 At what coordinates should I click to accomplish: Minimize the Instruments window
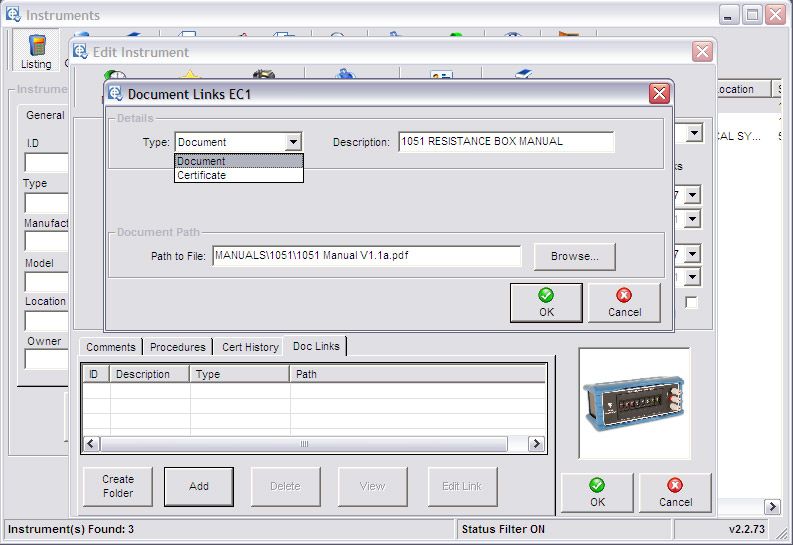tap(728, 15)
